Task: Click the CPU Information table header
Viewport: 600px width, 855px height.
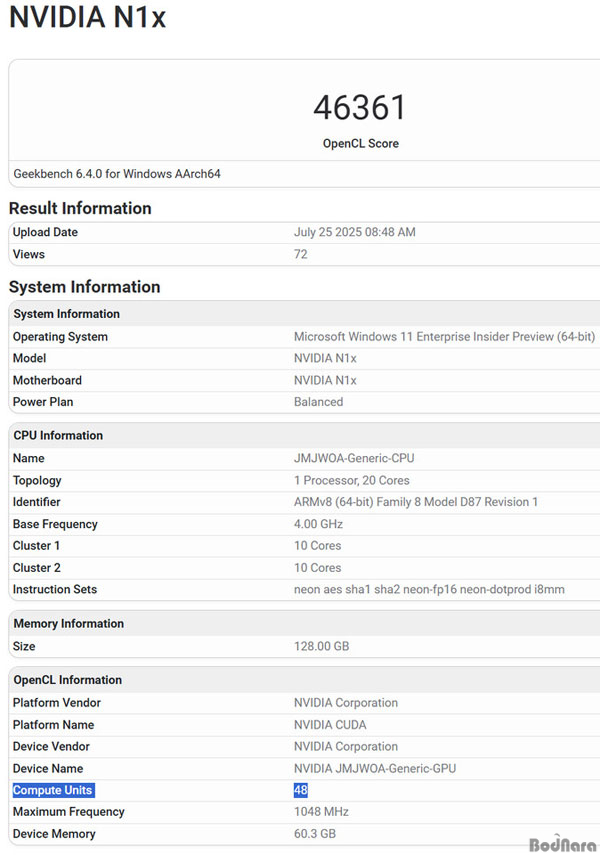Action: point(58,435)
